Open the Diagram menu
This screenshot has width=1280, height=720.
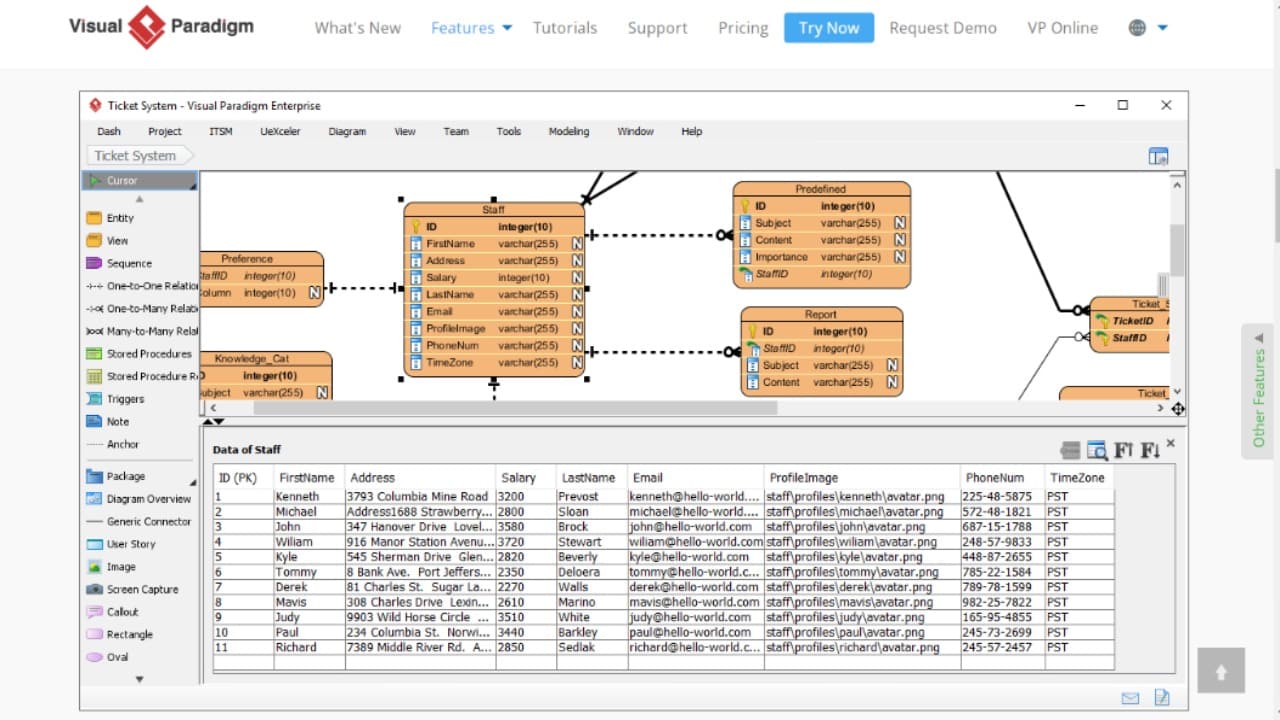(347, 131)
